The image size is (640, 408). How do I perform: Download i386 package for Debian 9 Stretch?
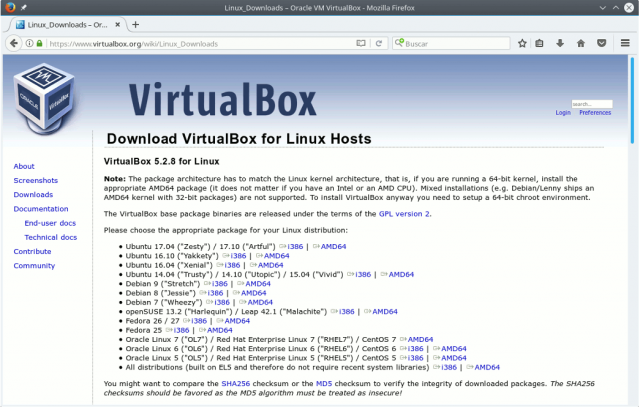[220, 284]
